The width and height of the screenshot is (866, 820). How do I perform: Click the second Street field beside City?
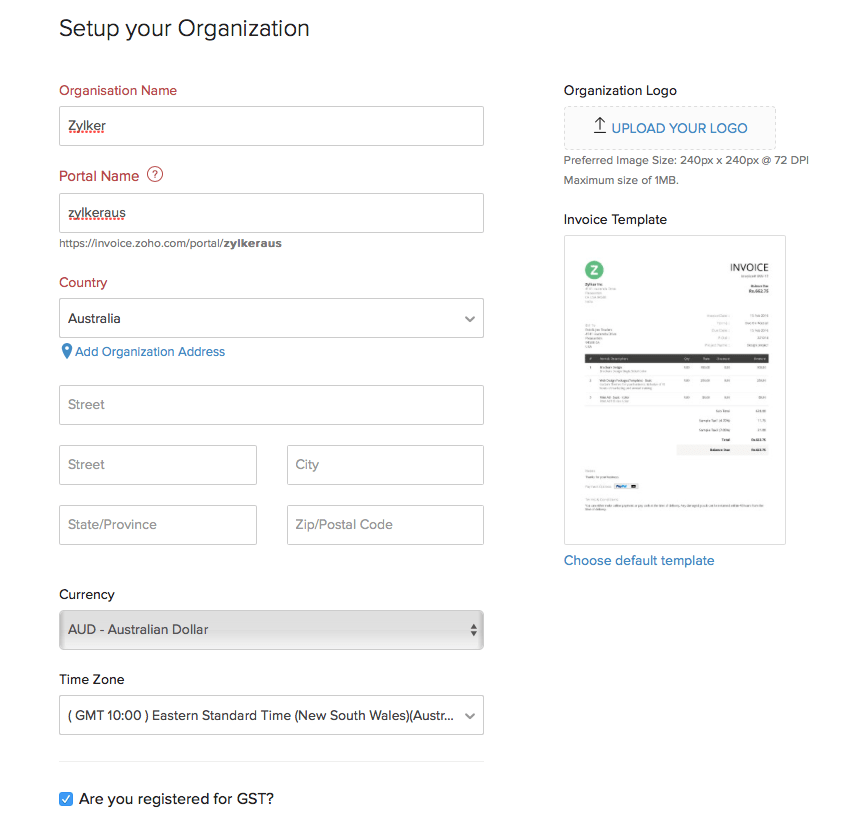(x=158, y=465)
